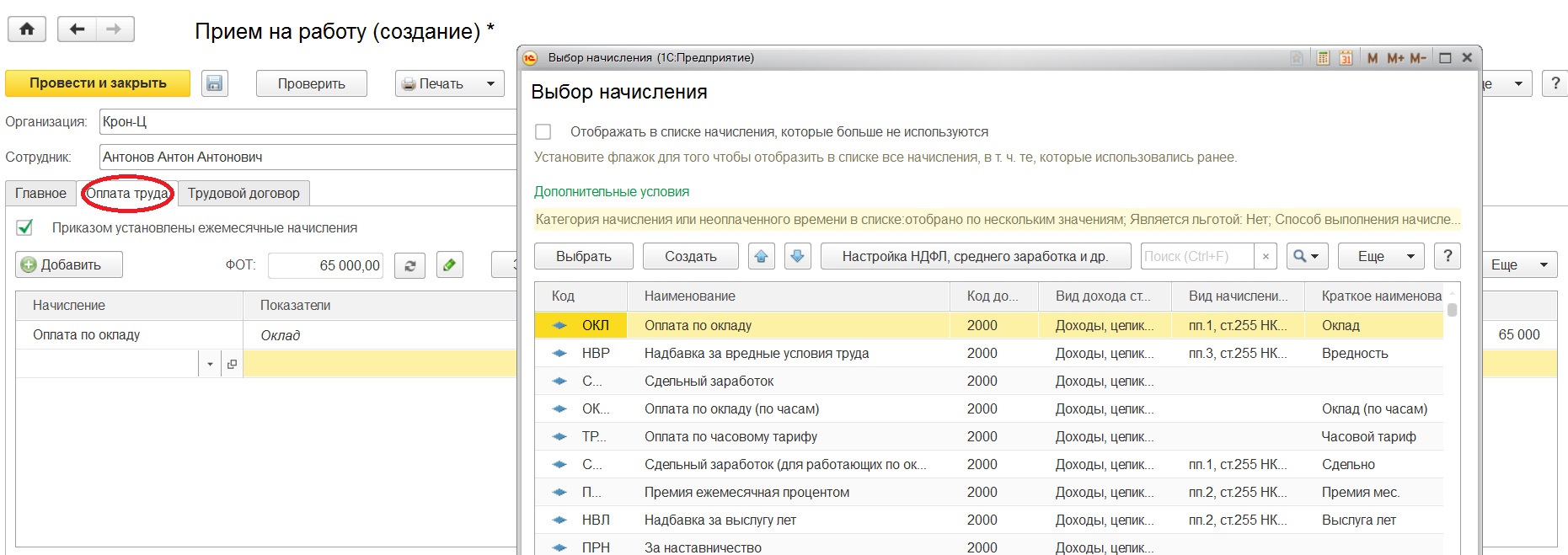
Task: Open dropdown arrow in the empty accrual cell
Action: [x=211, y=364]
